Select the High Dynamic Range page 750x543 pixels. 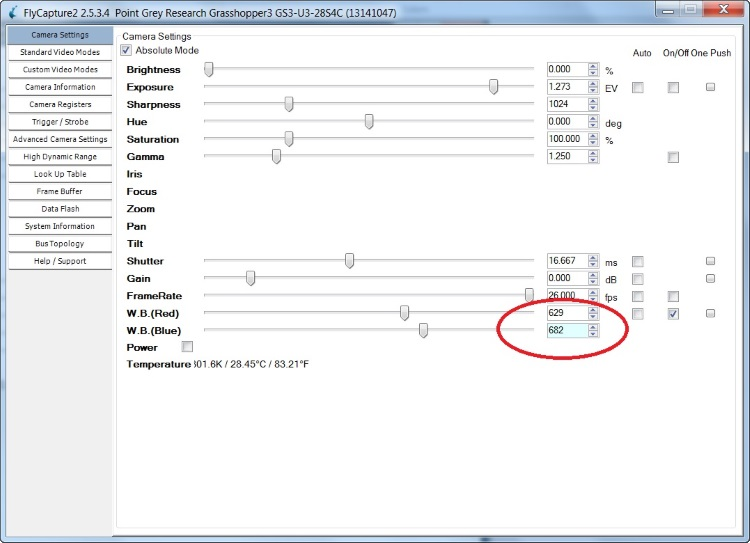[x=60, y=156]
